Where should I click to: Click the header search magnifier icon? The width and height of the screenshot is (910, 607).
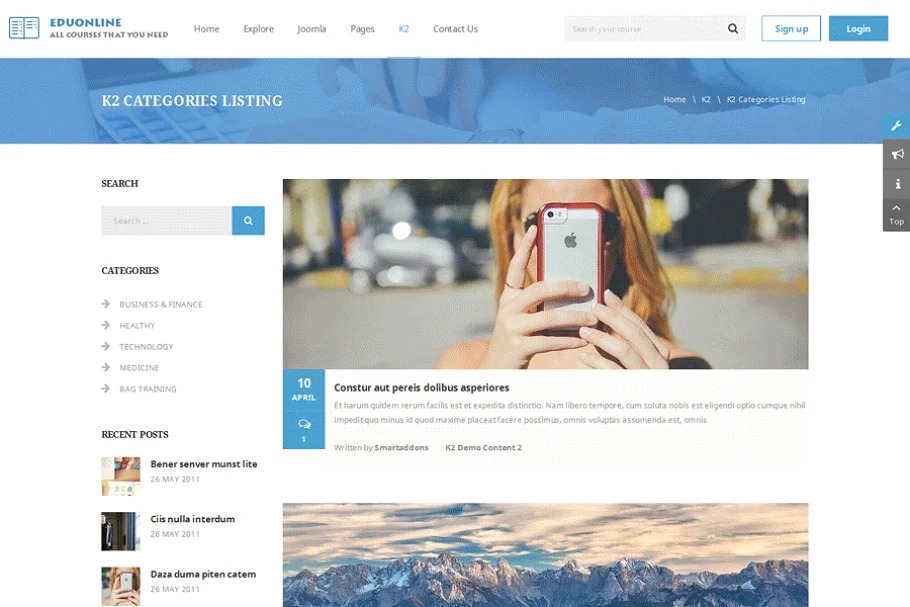pos(733,29)
